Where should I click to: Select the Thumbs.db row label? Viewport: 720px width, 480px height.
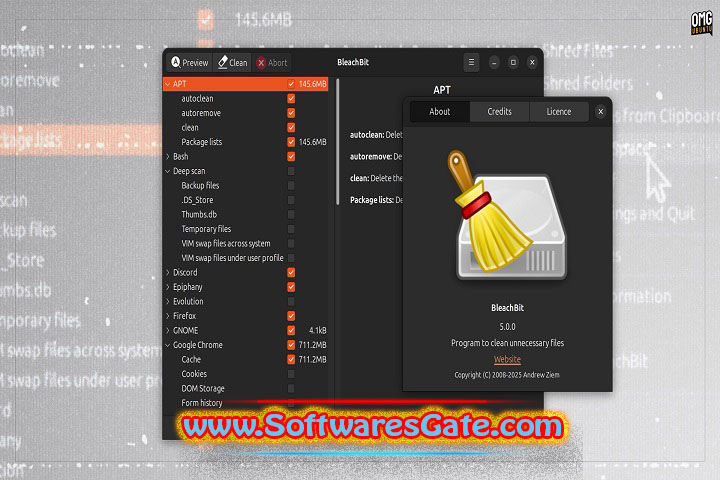coord(199,215)
